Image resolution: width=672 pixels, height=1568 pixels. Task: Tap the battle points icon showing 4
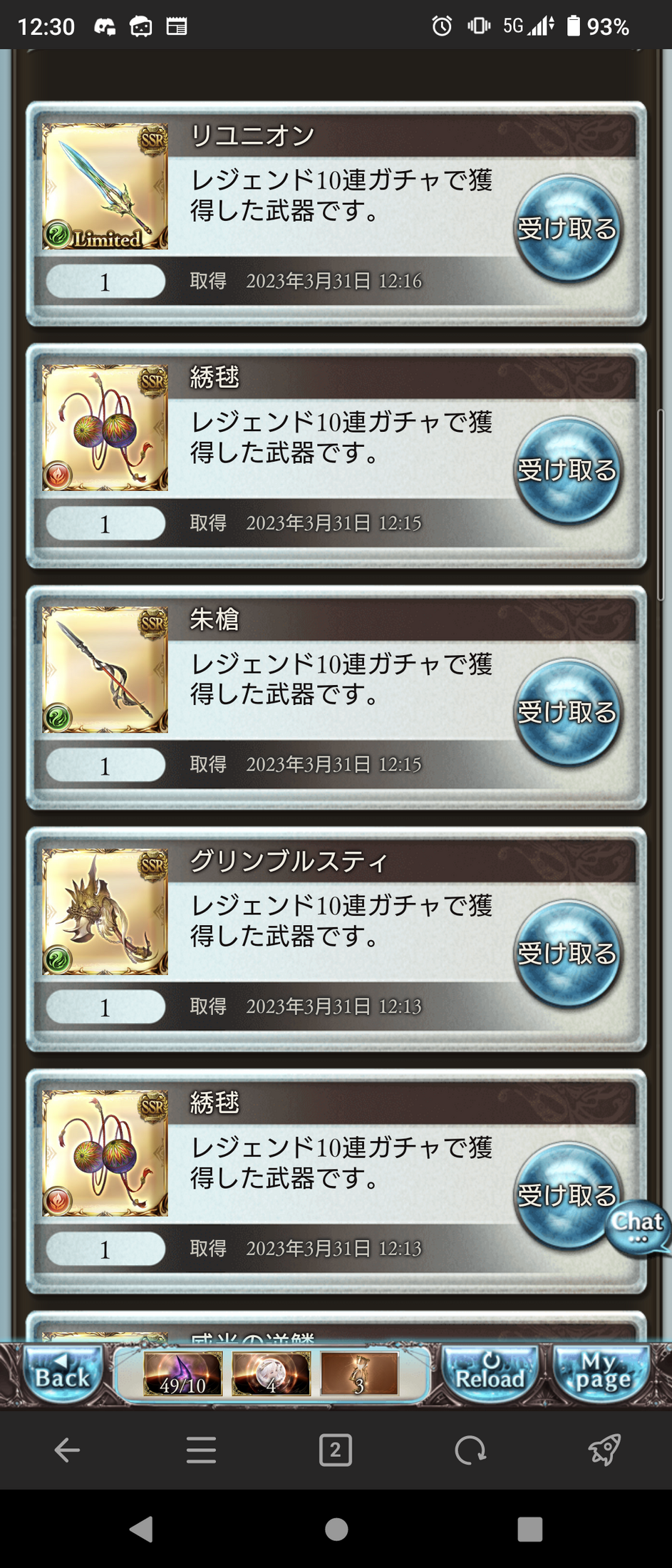(271, 1374)
